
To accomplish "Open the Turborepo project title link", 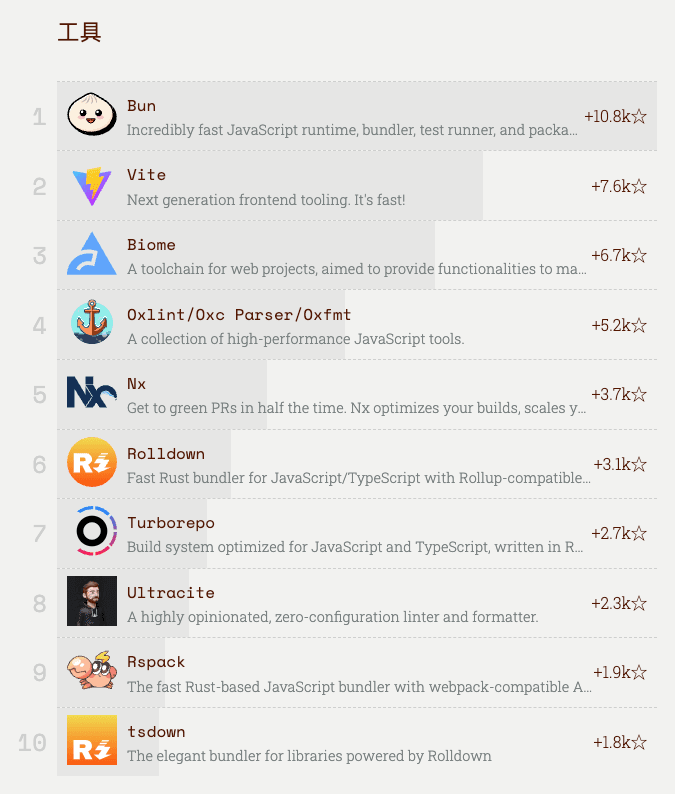I will pyautogui.click(x=171, y=523).
